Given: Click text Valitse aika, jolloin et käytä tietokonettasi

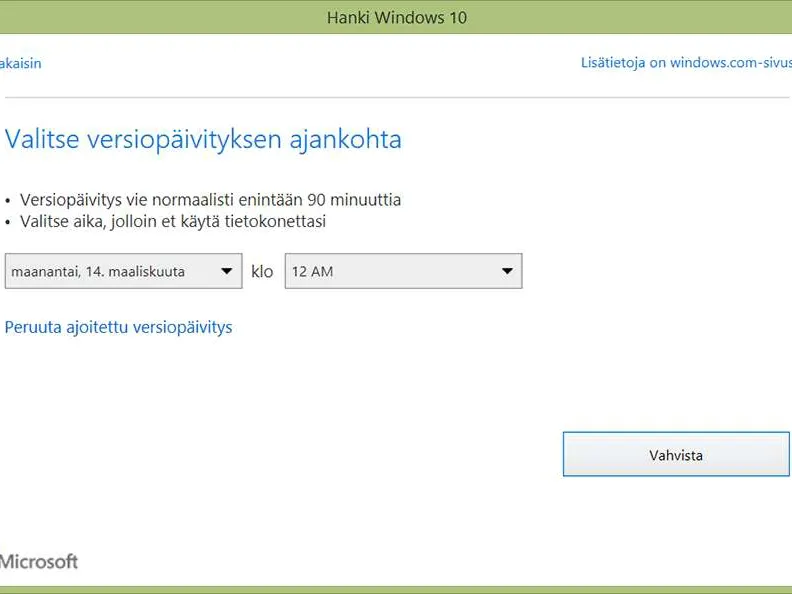Looking at the screenshot, I should (173, 221).
